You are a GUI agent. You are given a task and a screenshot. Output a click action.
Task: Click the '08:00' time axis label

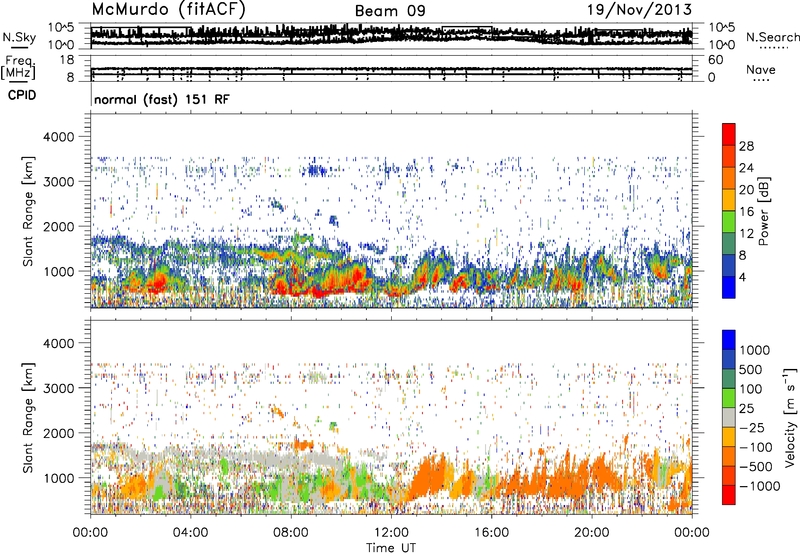[291, 533]
